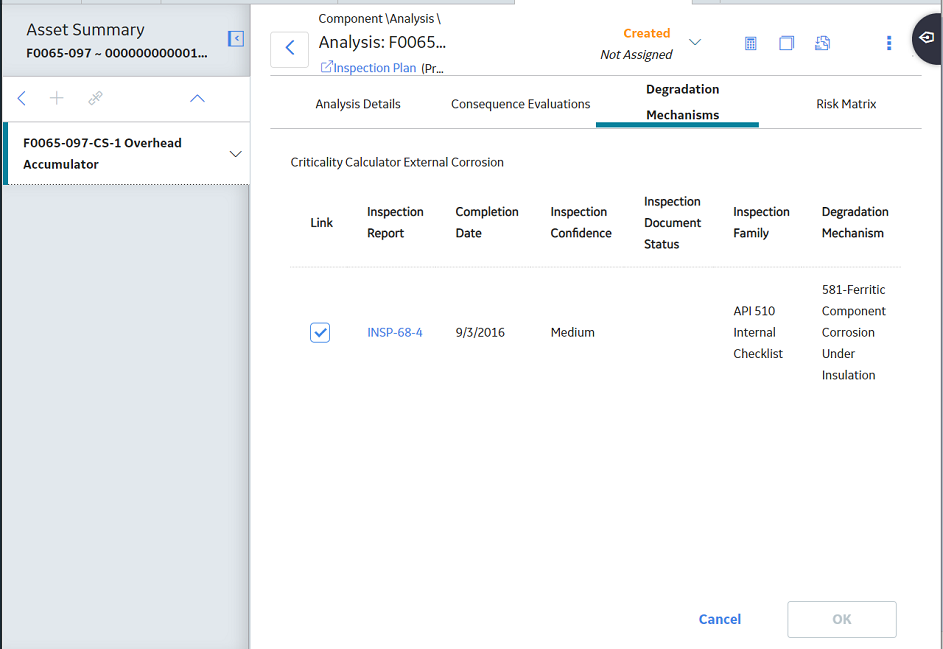Click the Cancel button

pos(719,619)
